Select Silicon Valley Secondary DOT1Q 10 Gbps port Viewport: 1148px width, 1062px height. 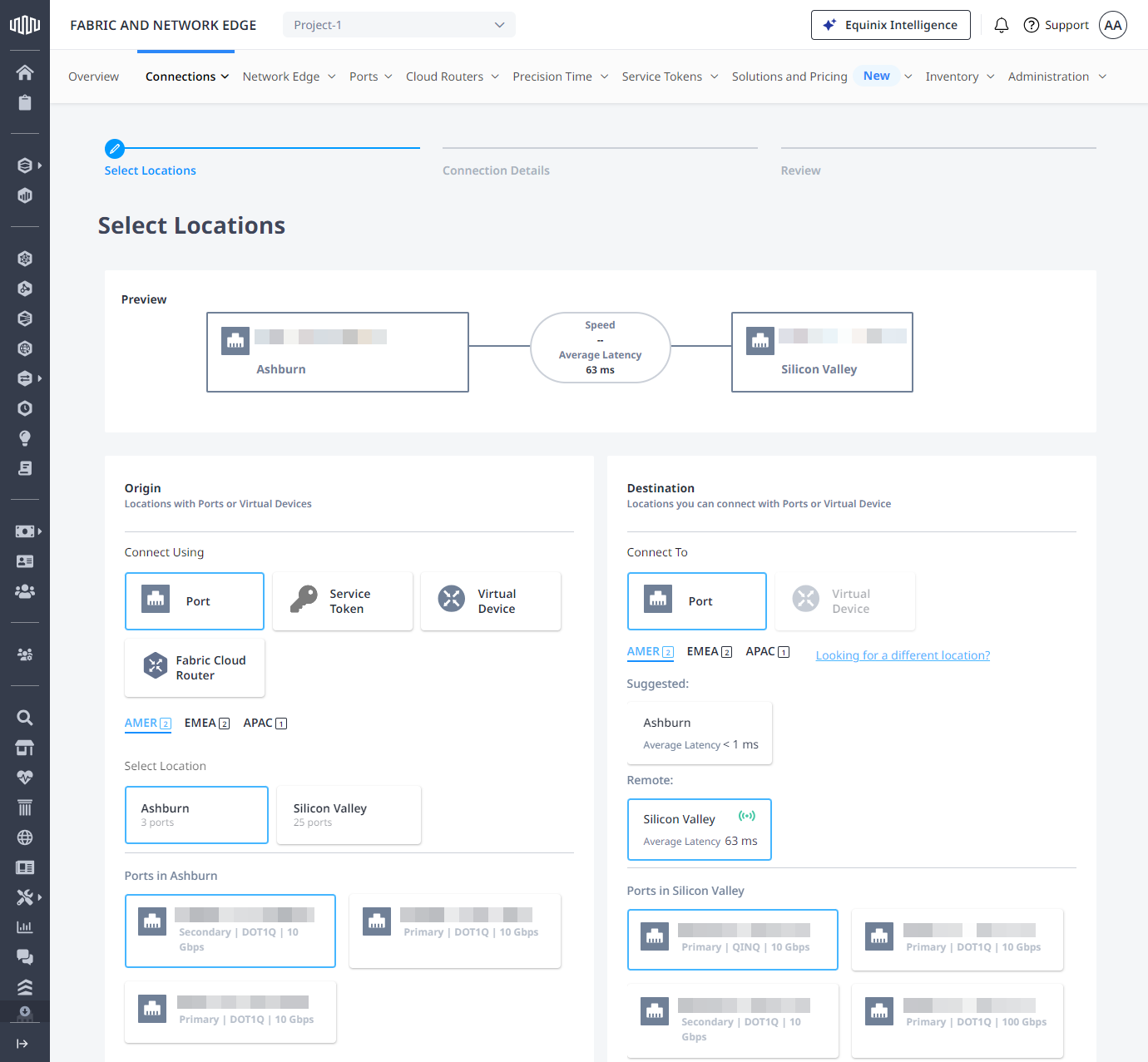coord(733,1020)
